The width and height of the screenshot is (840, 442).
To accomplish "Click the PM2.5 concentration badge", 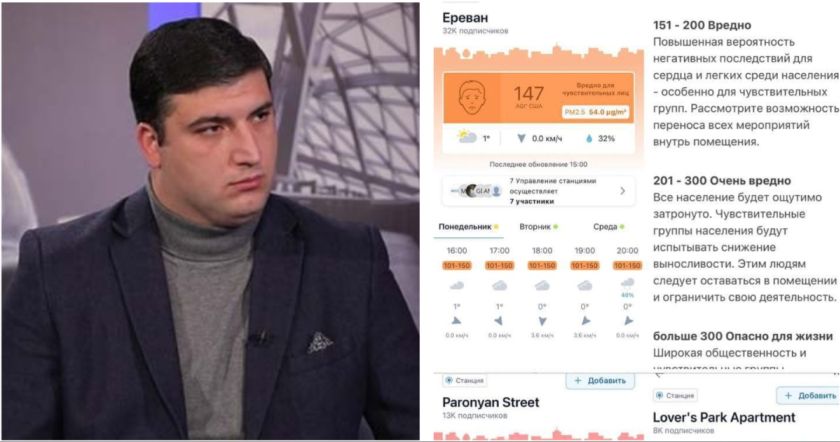I will [x=596, y=112].
